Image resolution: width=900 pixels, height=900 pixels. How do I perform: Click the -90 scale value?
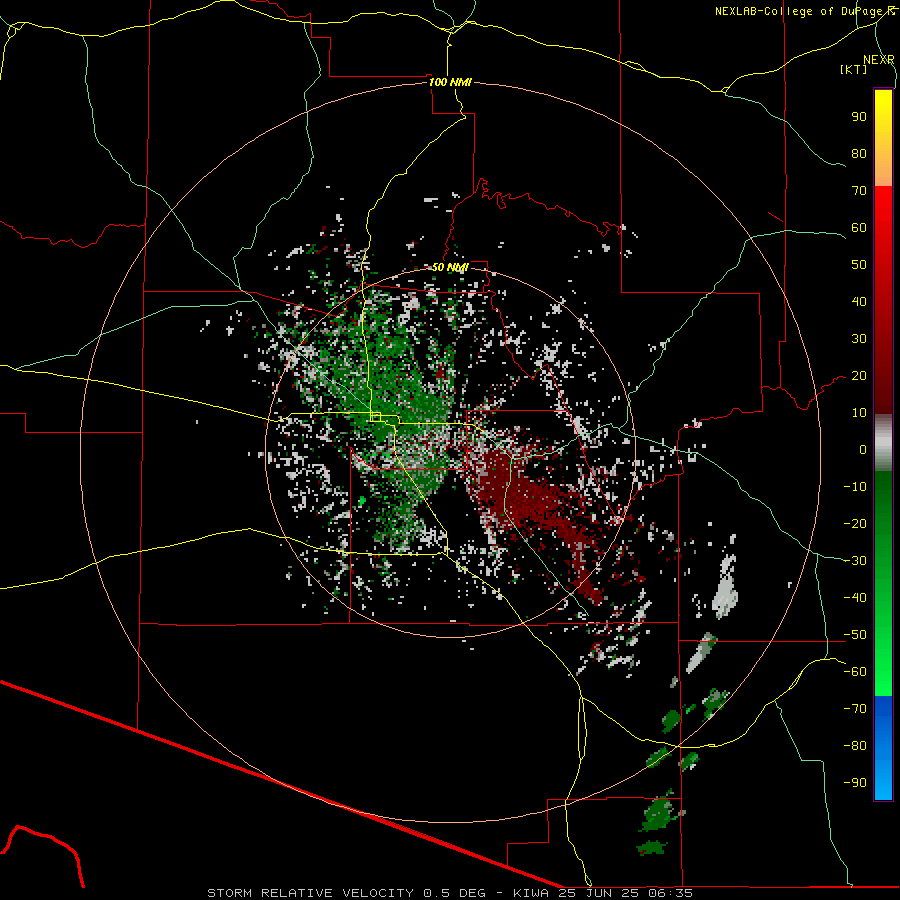click(x=855, y=783)
